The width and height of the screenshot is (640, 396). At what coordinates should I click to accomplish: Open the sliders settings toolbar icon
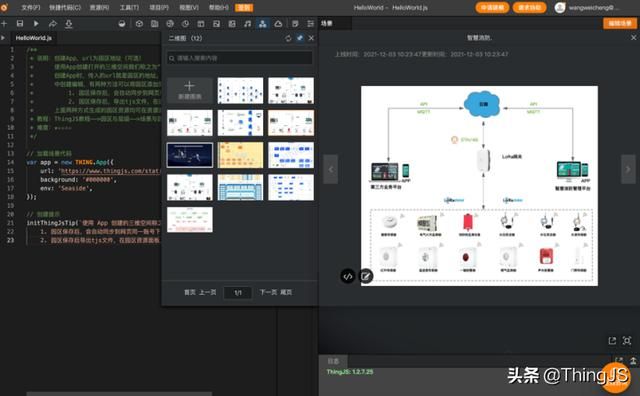pyautogui.click(x=311, y=24)
